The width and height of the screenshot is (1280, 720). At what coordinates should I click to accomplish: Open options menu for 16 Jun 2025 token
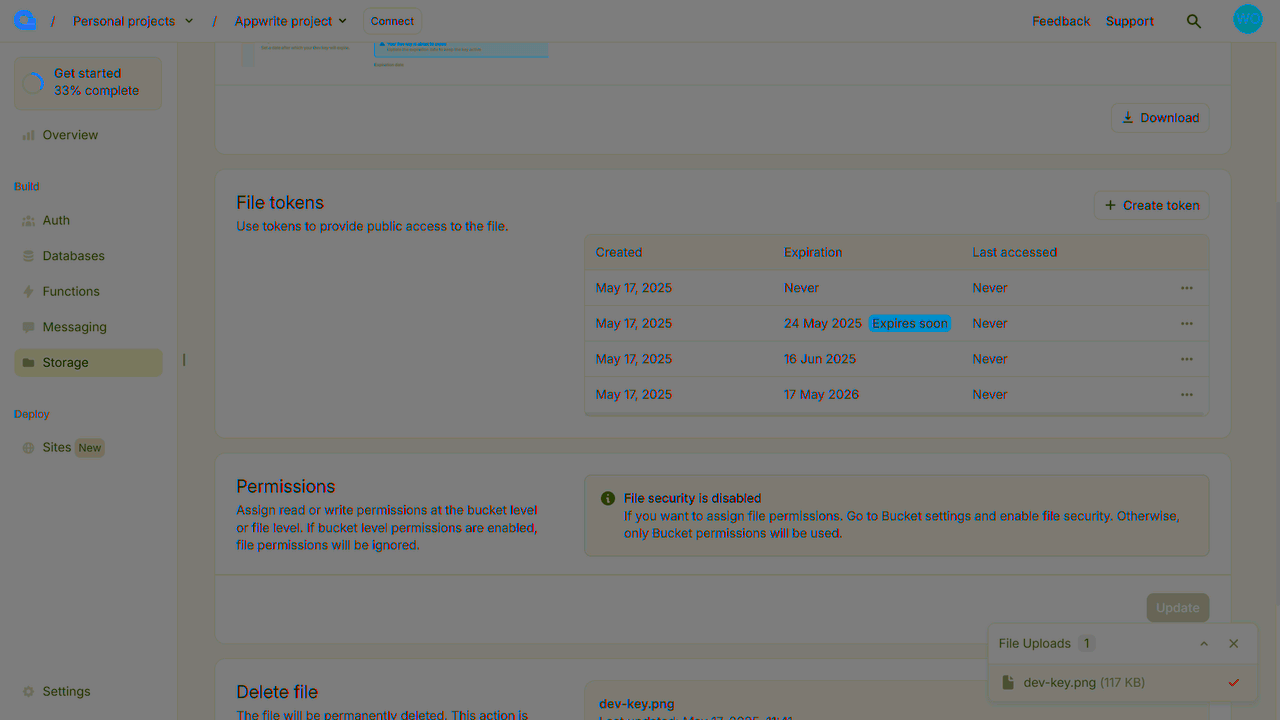click(1186, 359)
